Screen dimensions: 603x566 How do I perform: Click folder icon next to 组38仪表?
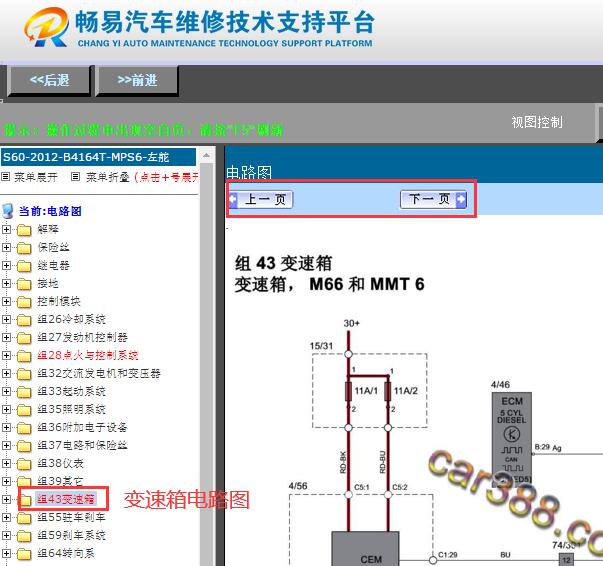pyautogui.click(x=24, y=464)
